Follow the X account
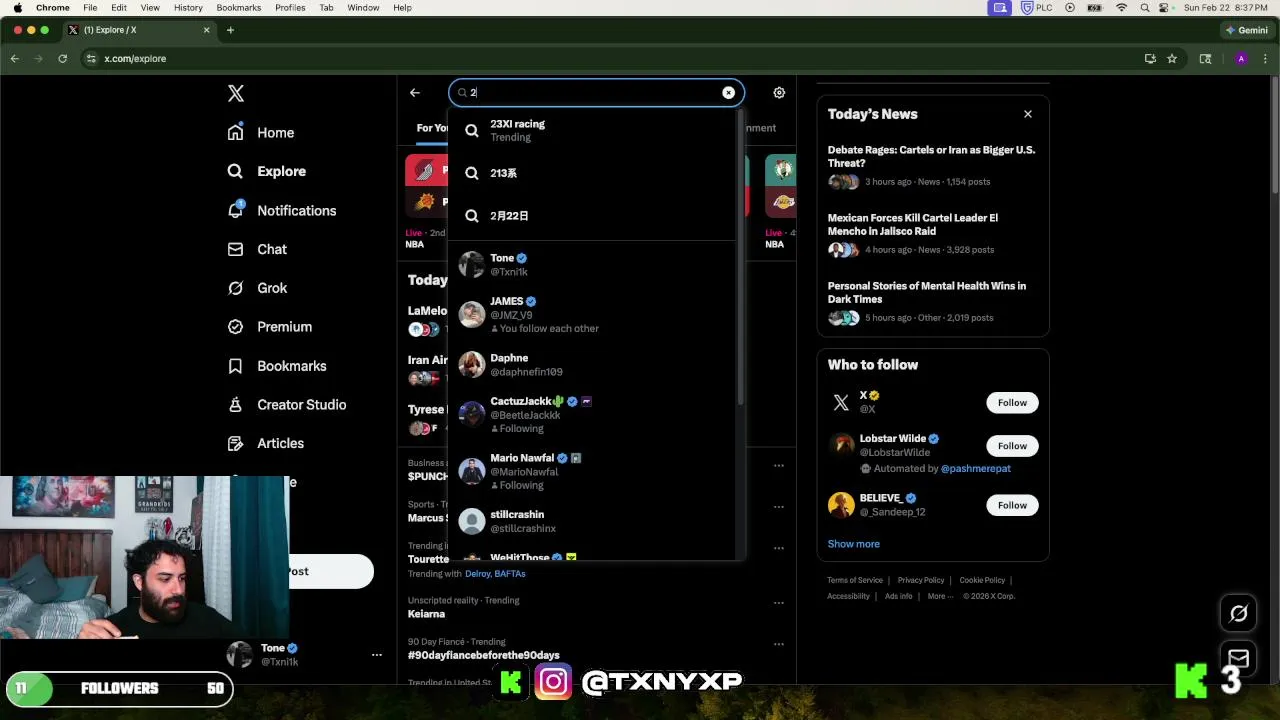The image size is (1280, 720). tap(1012, 403)
